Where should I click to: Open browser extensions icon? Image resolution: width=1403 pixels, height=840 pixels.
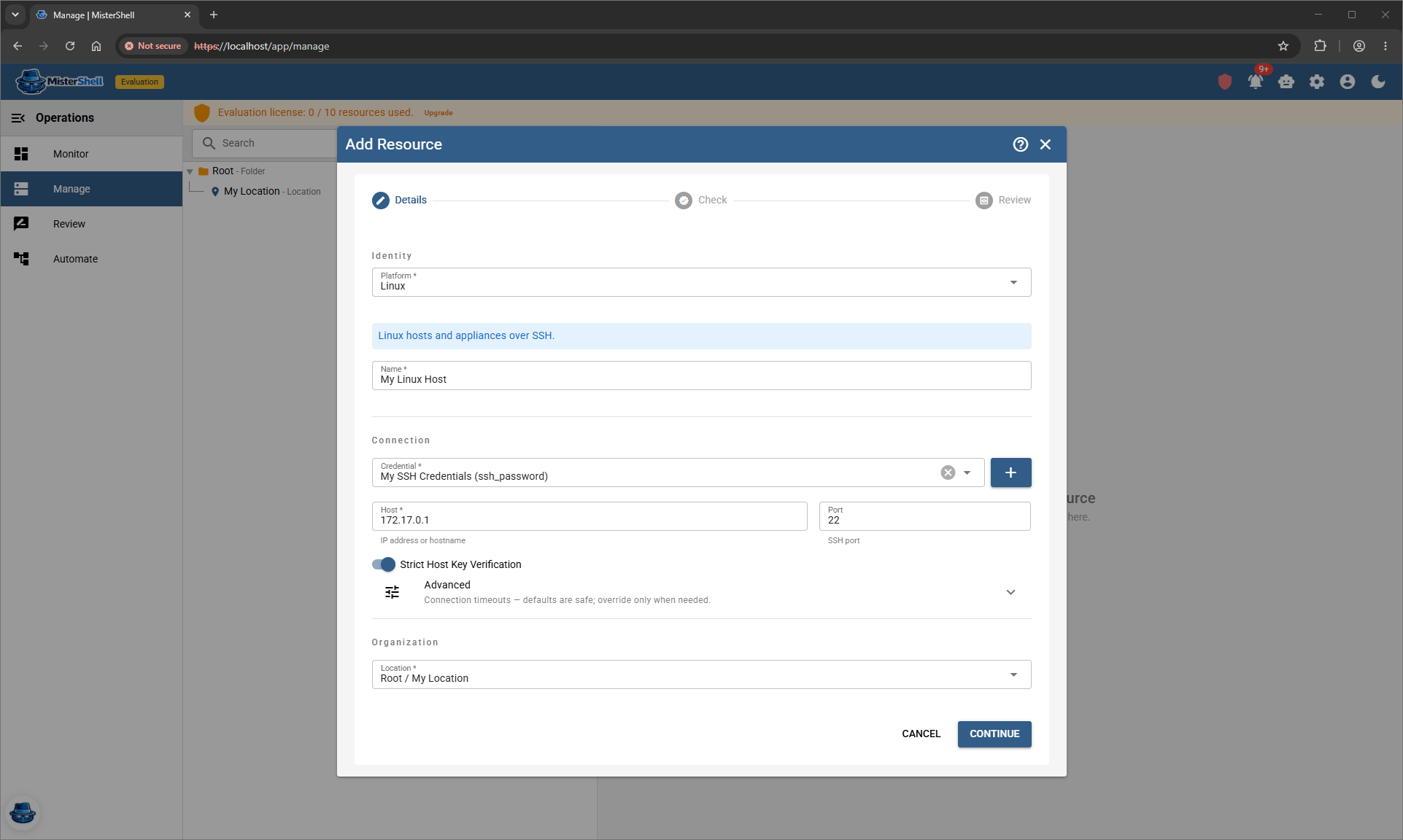(x=1320, y=46)
